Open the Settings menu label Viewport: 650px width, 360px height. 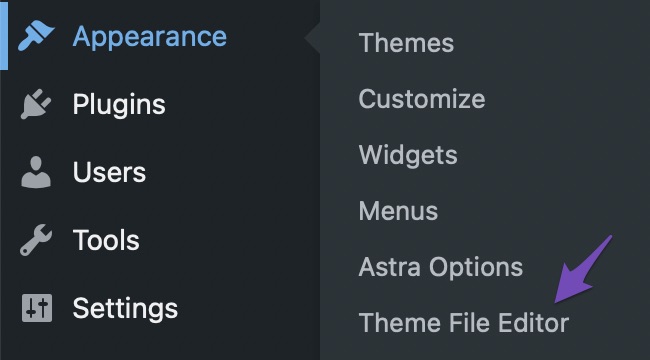(125, 309)
